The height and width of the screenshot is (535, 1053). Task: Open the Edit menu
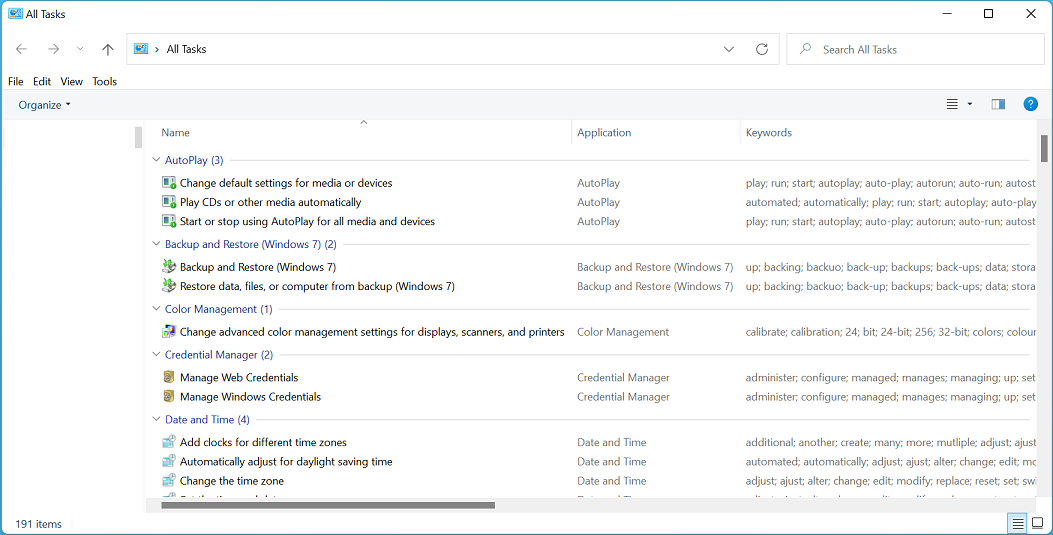tap(42, 81)
